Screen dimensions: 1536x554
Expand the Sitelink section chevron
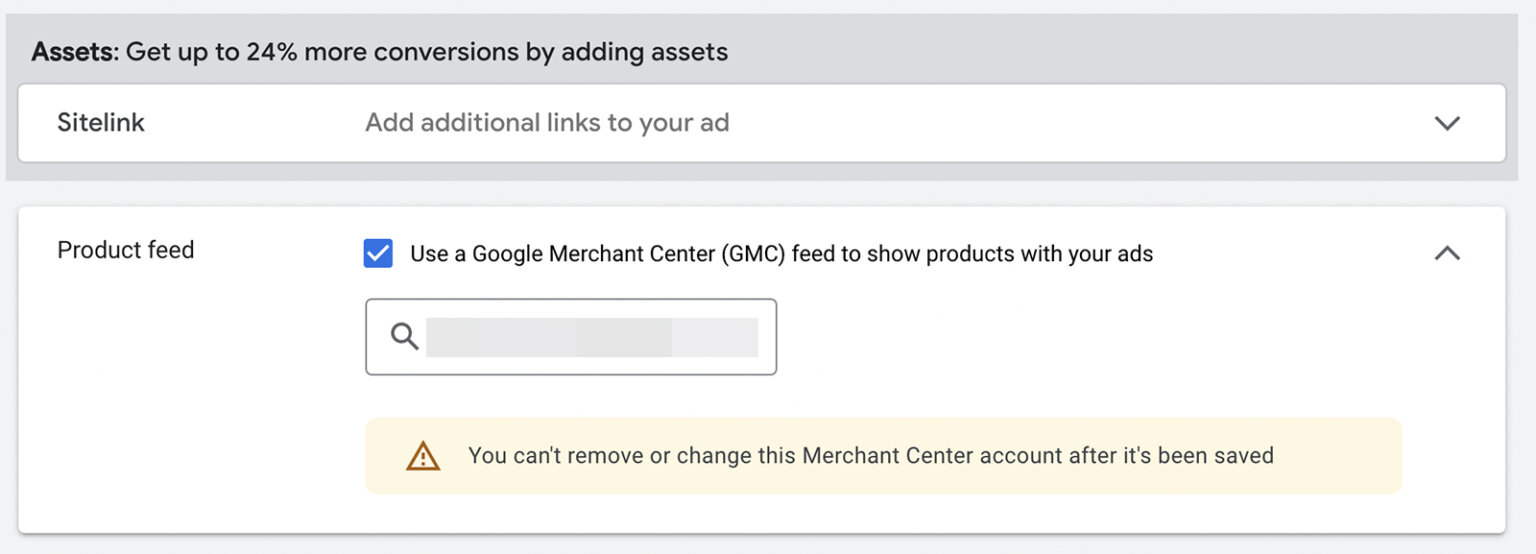[x=1447, y=123]
